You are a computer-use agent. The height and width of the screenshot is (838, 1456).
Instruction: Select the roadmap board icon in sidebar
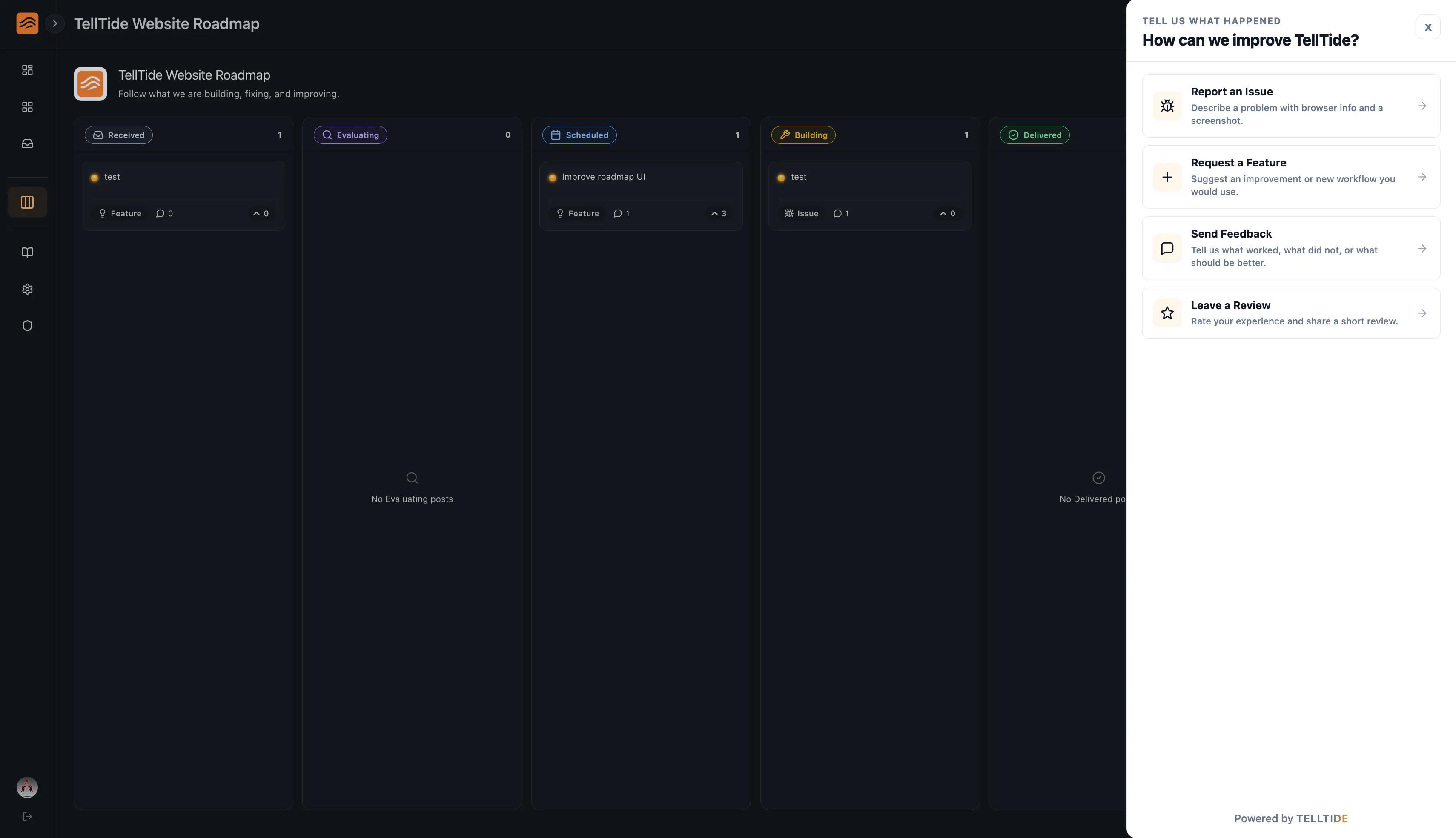[x=27, y=202]
